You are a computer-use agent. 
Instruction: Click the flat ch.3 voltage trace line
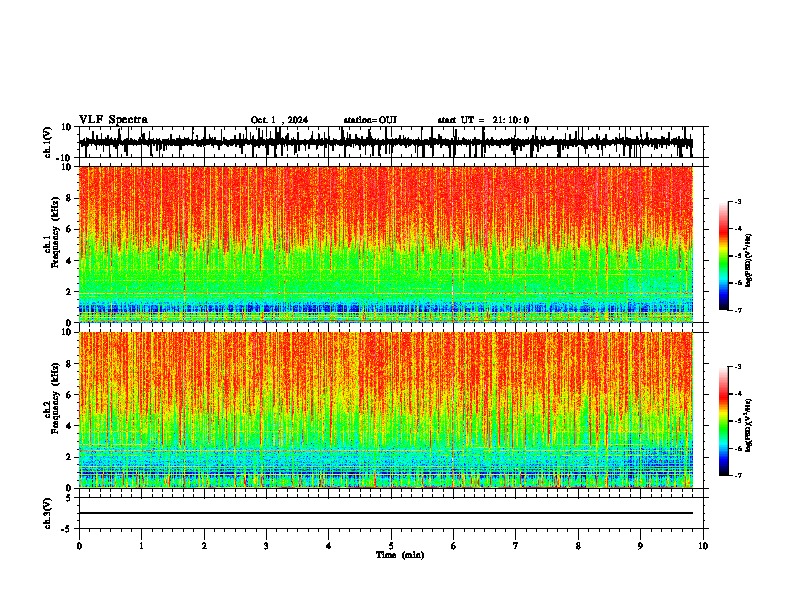coord(386,513)
